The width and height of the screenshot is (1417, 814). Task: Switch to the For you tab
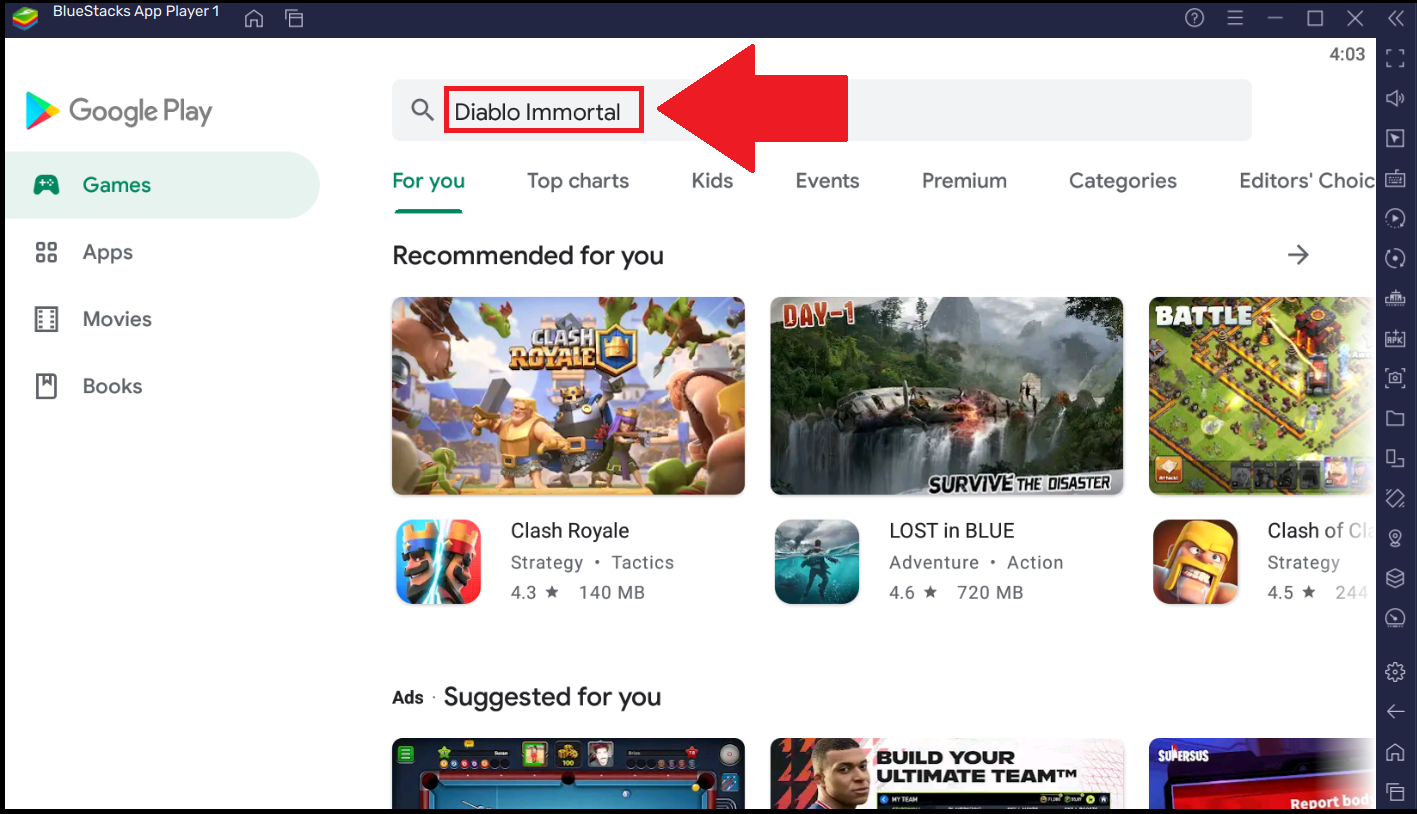(428, 181)
